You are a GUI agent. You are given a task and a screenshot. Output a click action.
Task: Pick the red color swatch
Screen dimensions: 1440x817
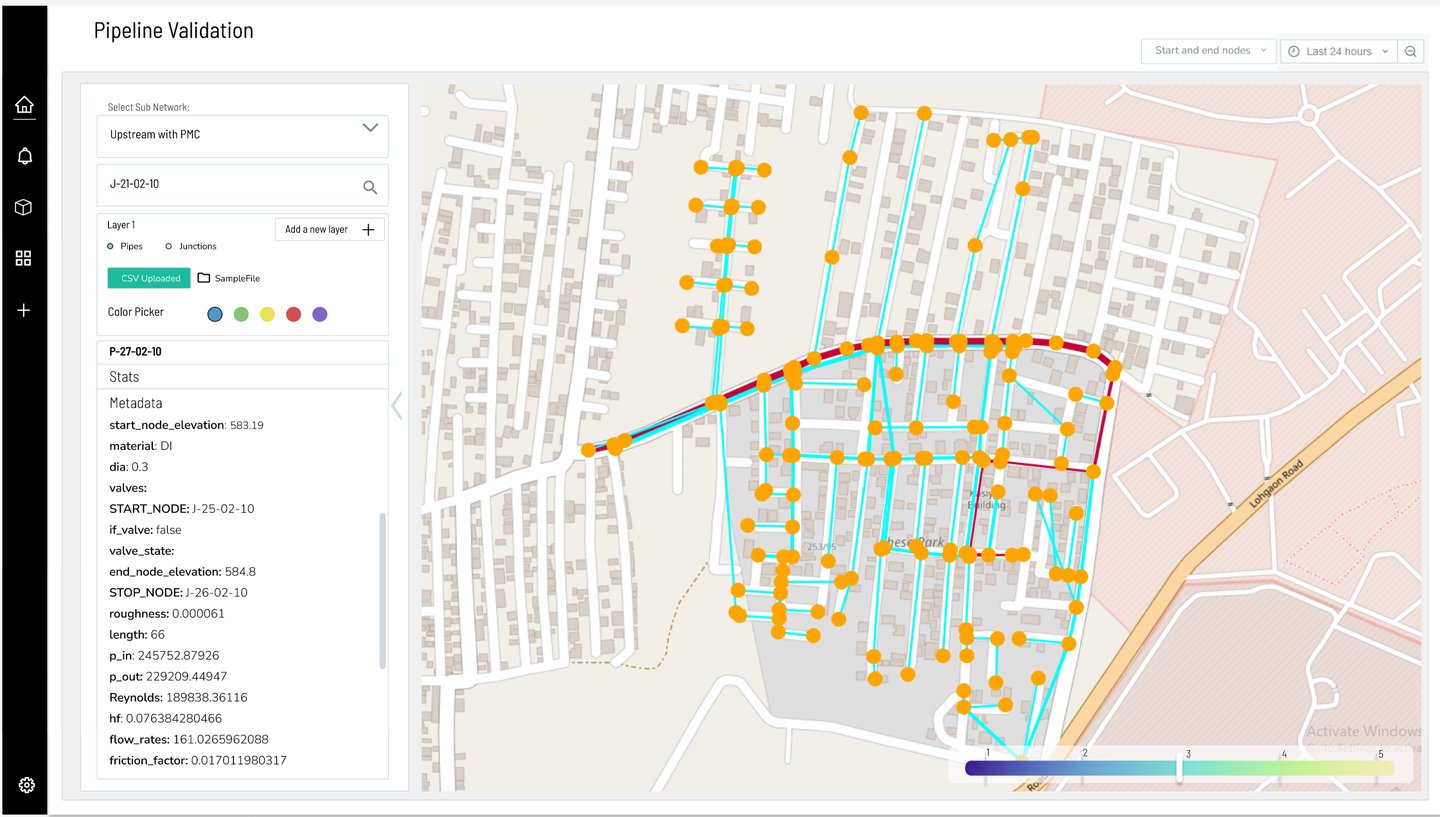coord(293,314)
